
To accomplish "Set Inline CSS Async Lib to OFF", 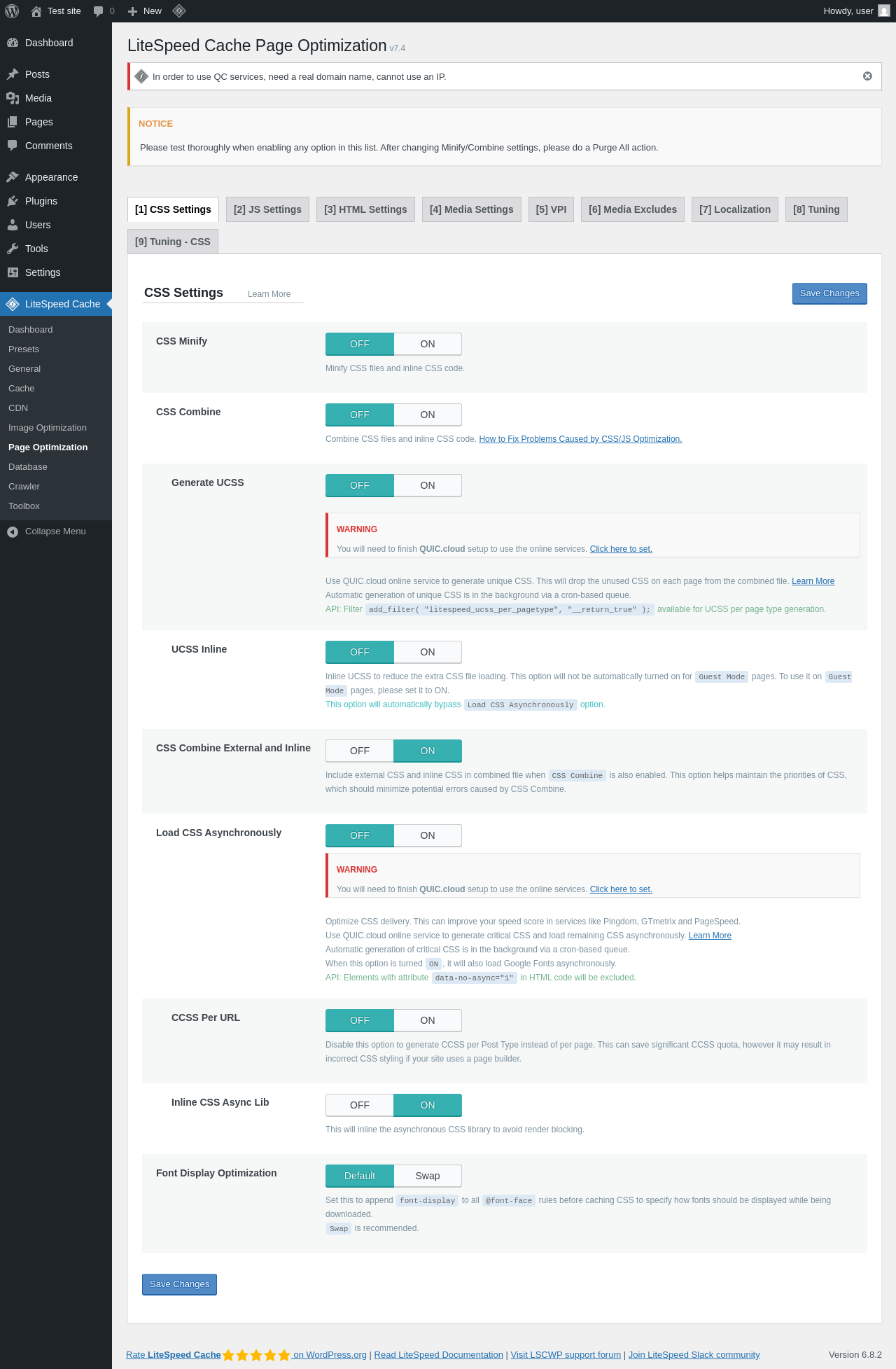I will 360,1105.
